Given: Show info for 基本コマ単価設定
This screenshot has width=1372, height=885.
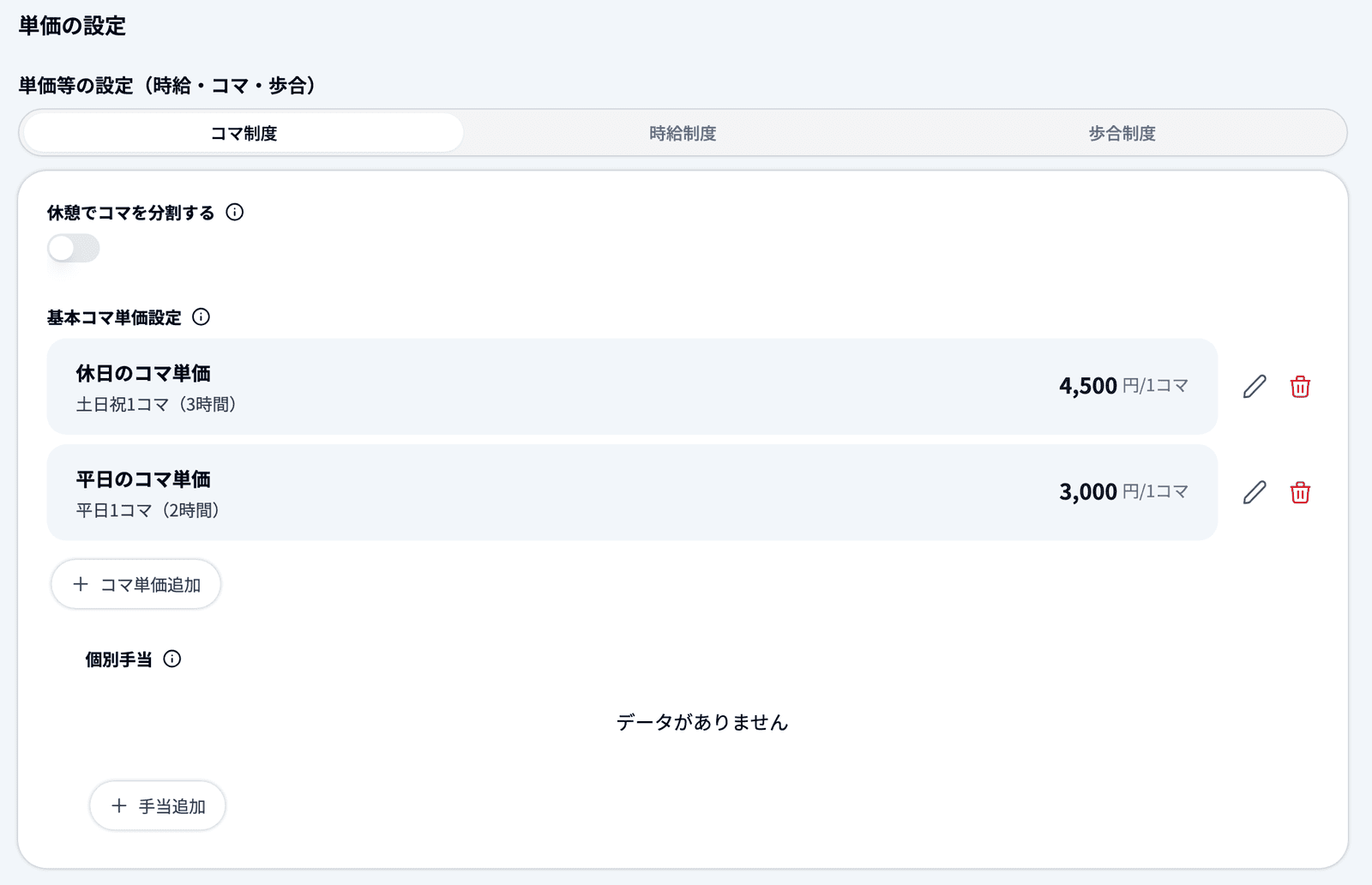Looking at the screenshot, I should [x=202, y=316].
